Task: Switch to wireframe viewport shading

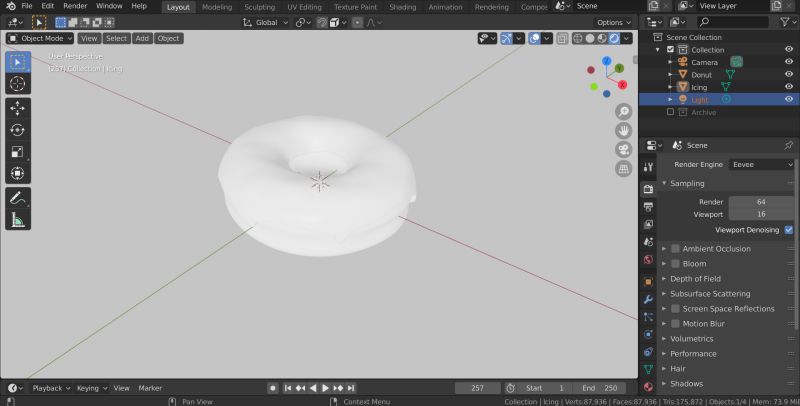Action: pos(578,38)
